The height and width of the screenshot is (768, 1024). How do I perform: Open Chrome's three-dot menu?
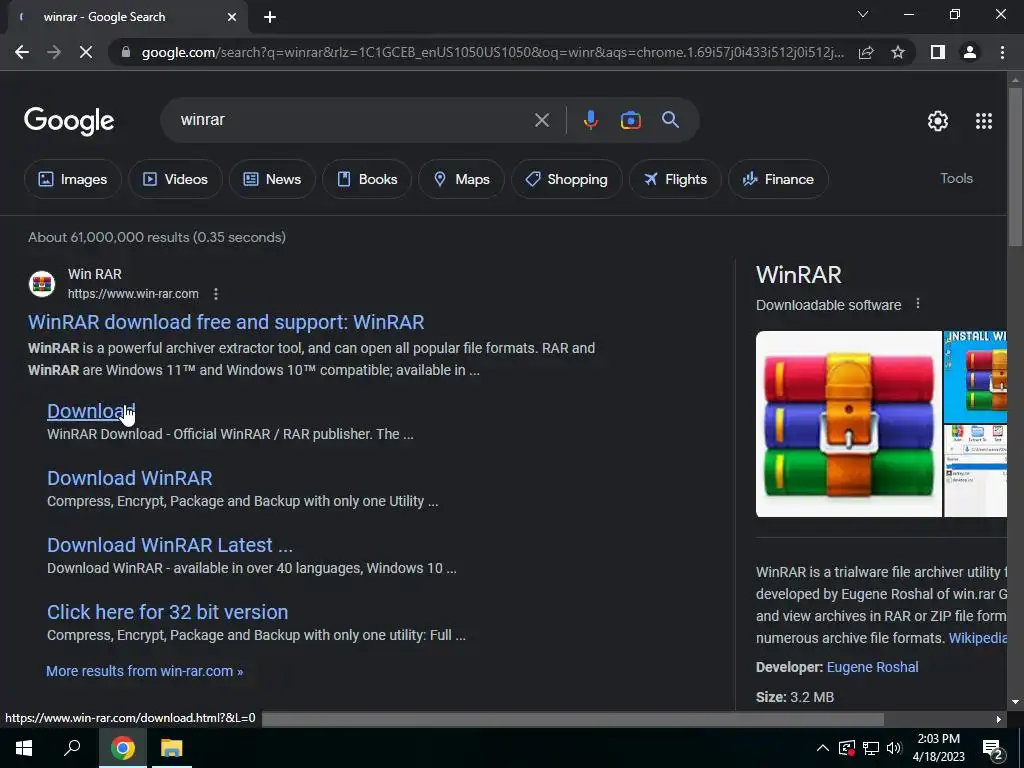pyautogui.click(x=1002, y=52)
